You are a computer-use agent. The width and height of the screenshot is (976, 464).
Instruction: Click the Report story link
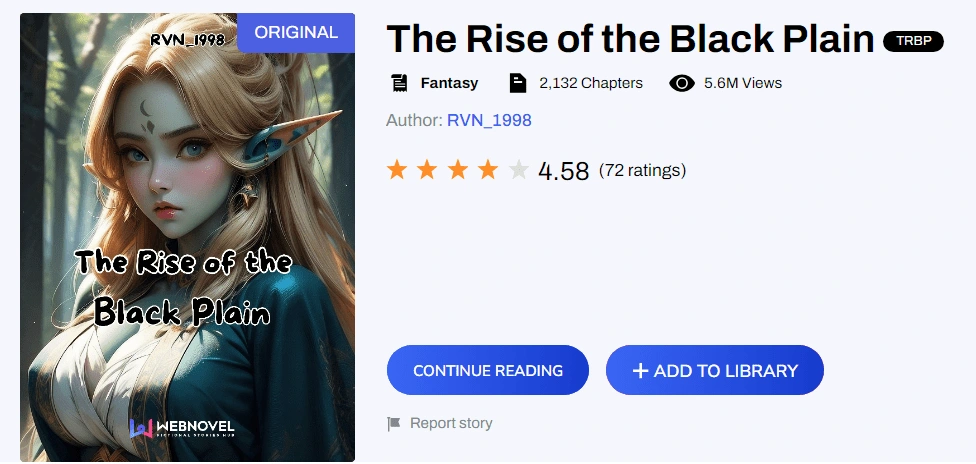pyautogui.click(x=451, y=423)
